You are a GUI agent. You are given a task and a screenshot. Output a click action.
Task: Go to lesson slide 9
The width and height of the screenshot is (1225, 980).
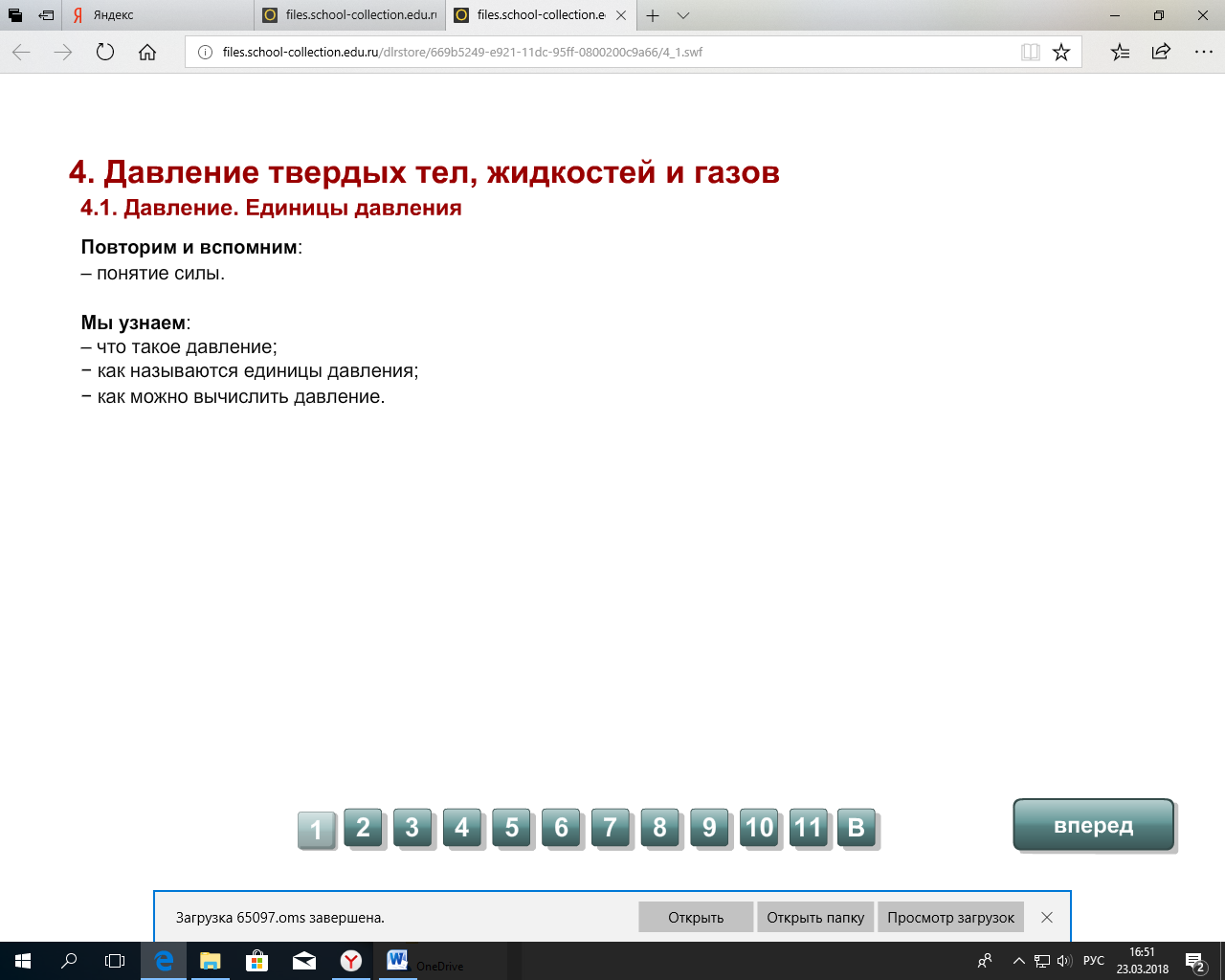[x=710, y=827]
